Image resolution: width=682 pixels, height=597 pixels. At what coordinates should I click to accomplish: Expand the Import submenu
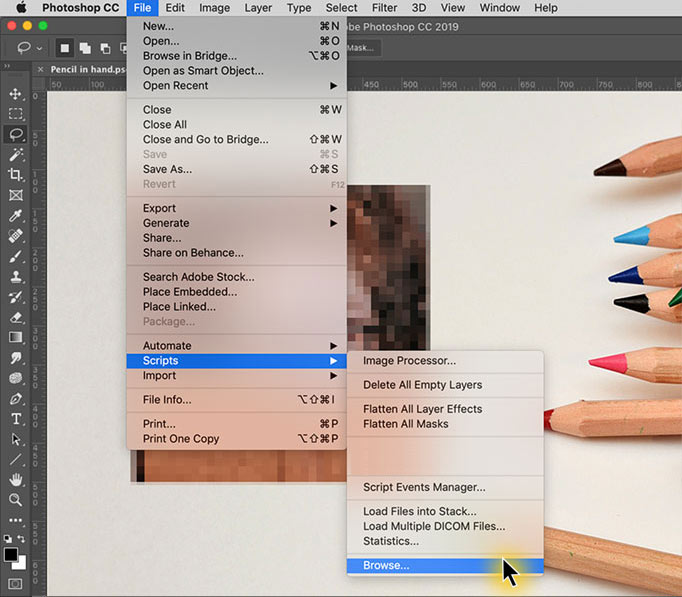(237, 375)
